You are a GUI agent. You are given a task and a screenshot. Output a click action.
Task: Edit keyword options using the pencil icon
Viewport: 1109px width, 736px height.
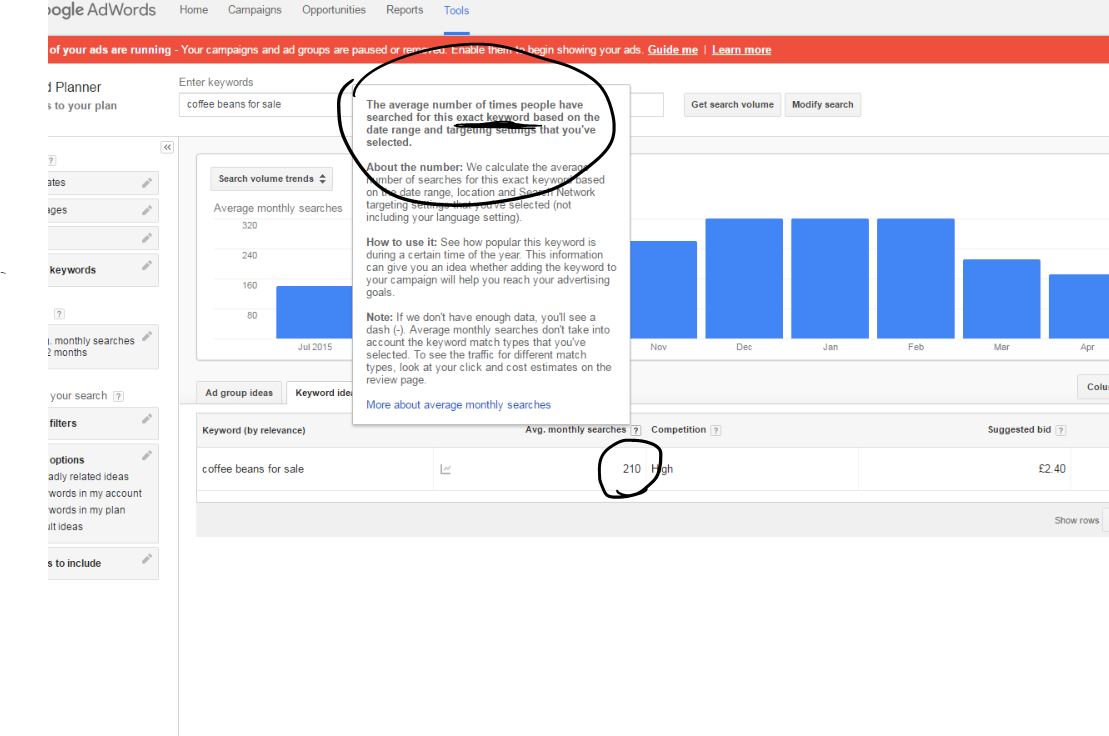click(x=146, y=455)
